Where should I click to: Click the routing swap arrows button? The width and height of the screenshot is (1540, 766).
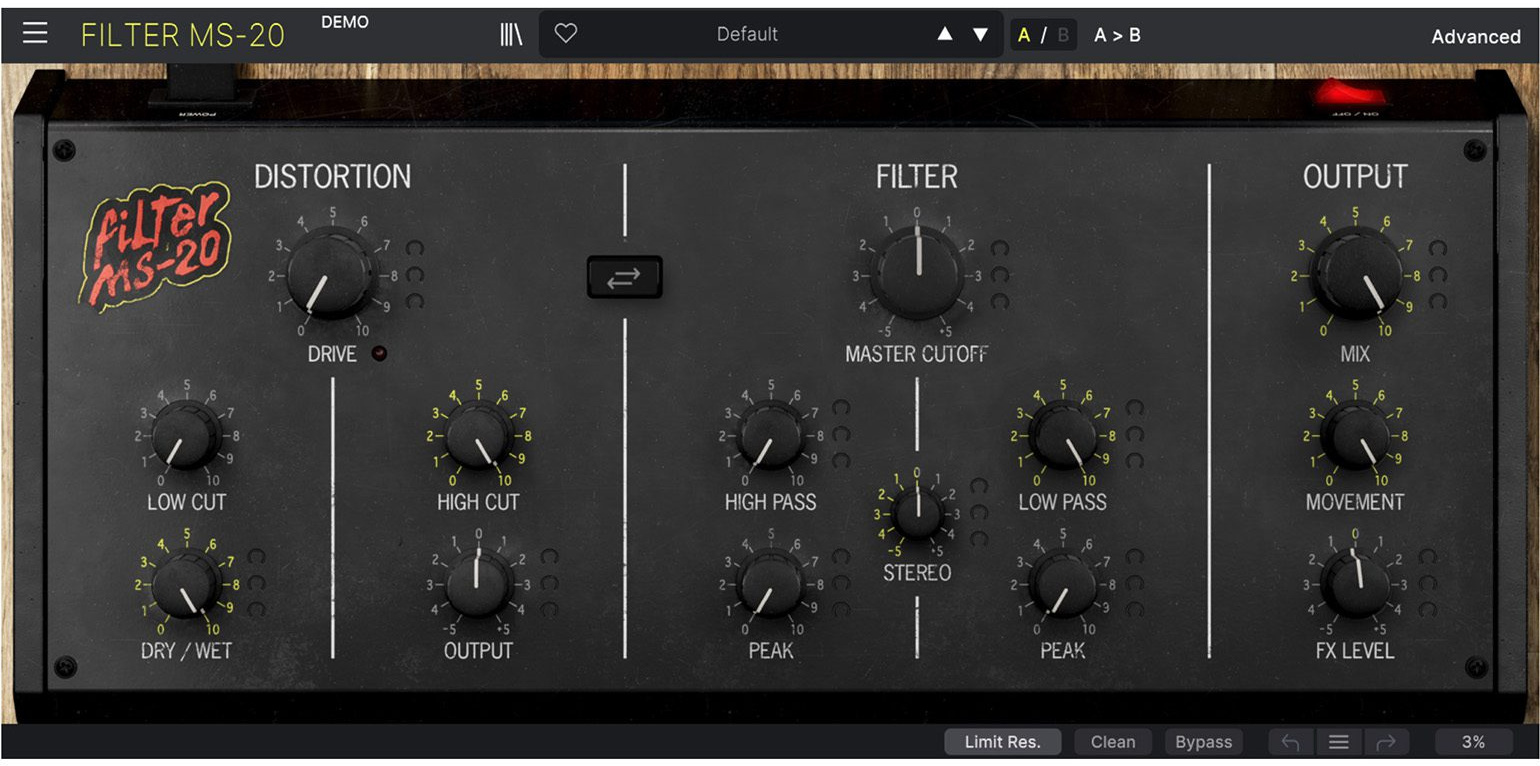click(x=625, y=278)
